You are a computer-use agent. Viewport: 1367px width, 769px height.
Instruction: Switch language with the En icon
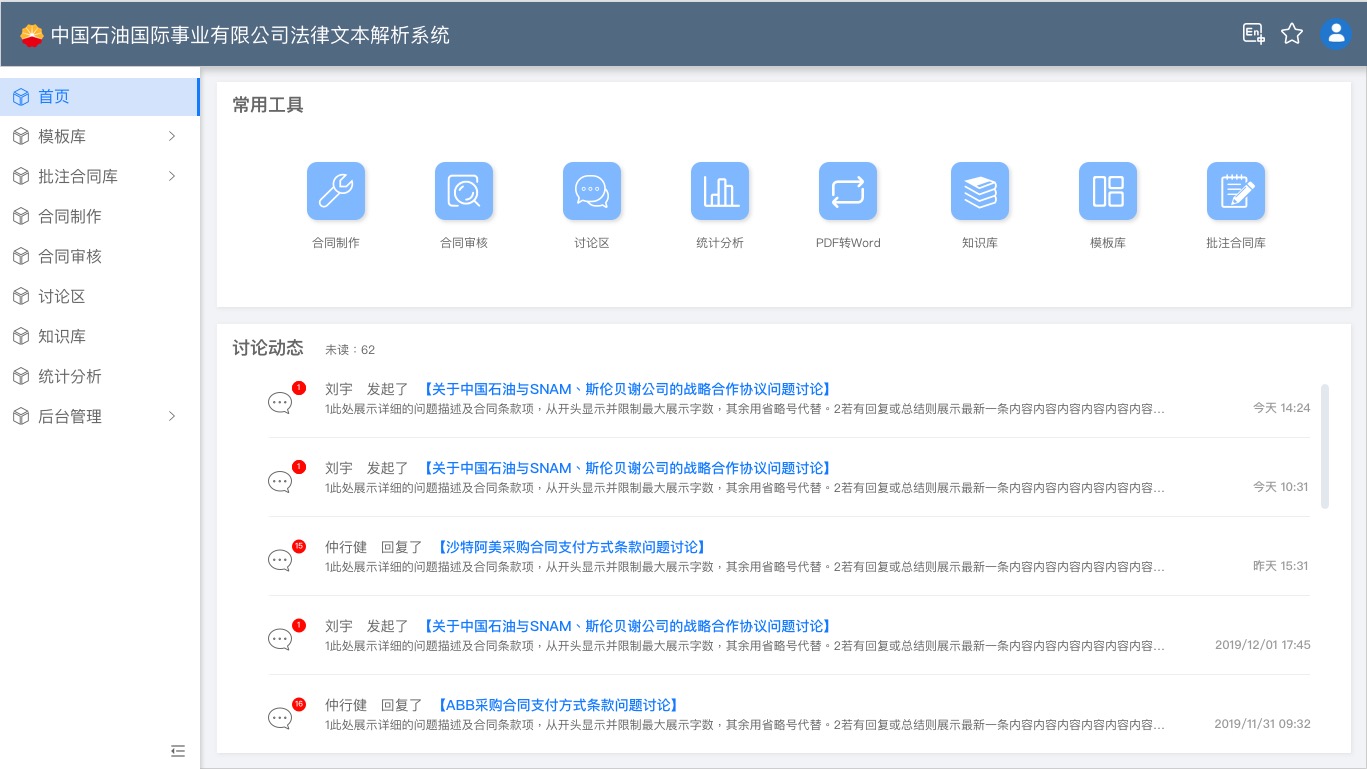pos(1253,34)
